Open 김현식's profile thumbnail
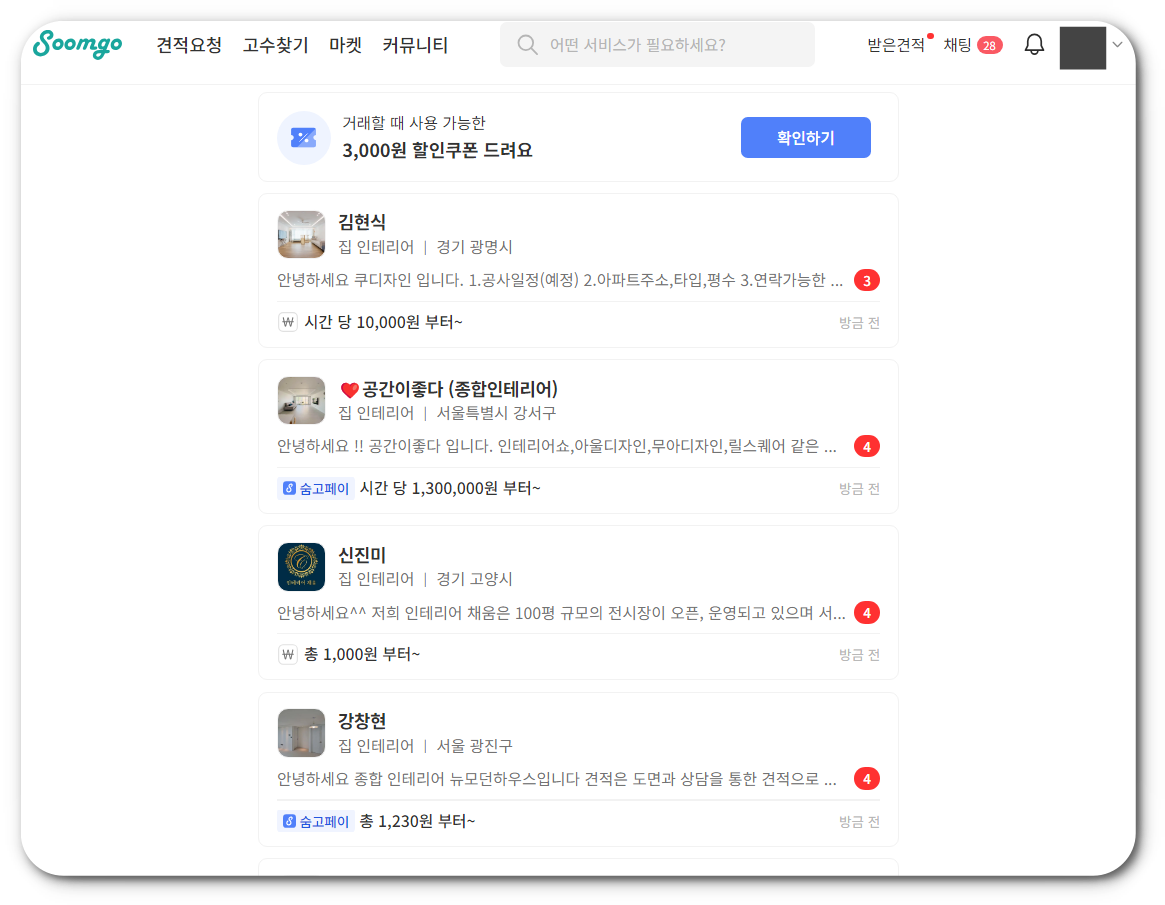 tap(301, 234)
